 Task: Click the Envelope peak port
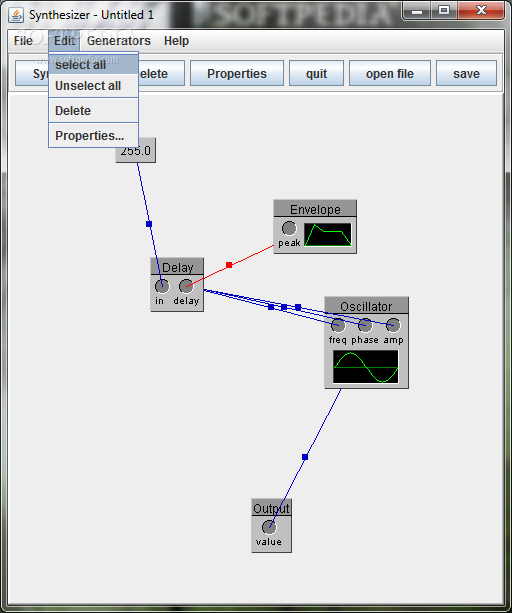289,228
